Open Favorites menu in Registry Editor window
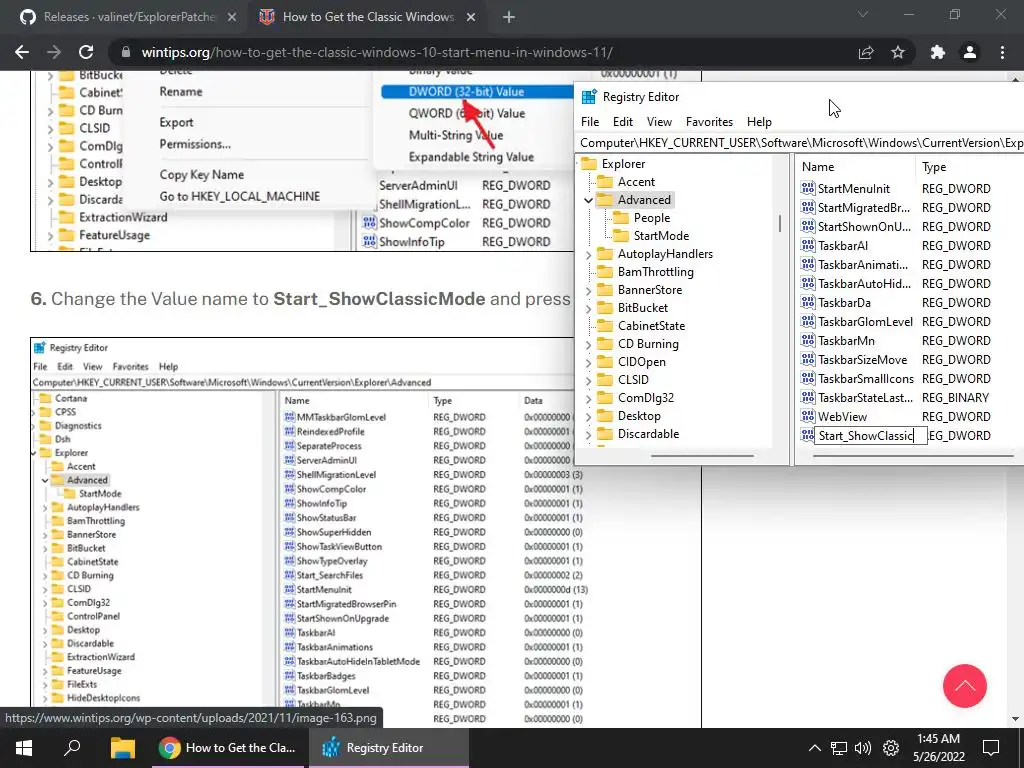1024x768 pixels. click(x=709, y=121)
